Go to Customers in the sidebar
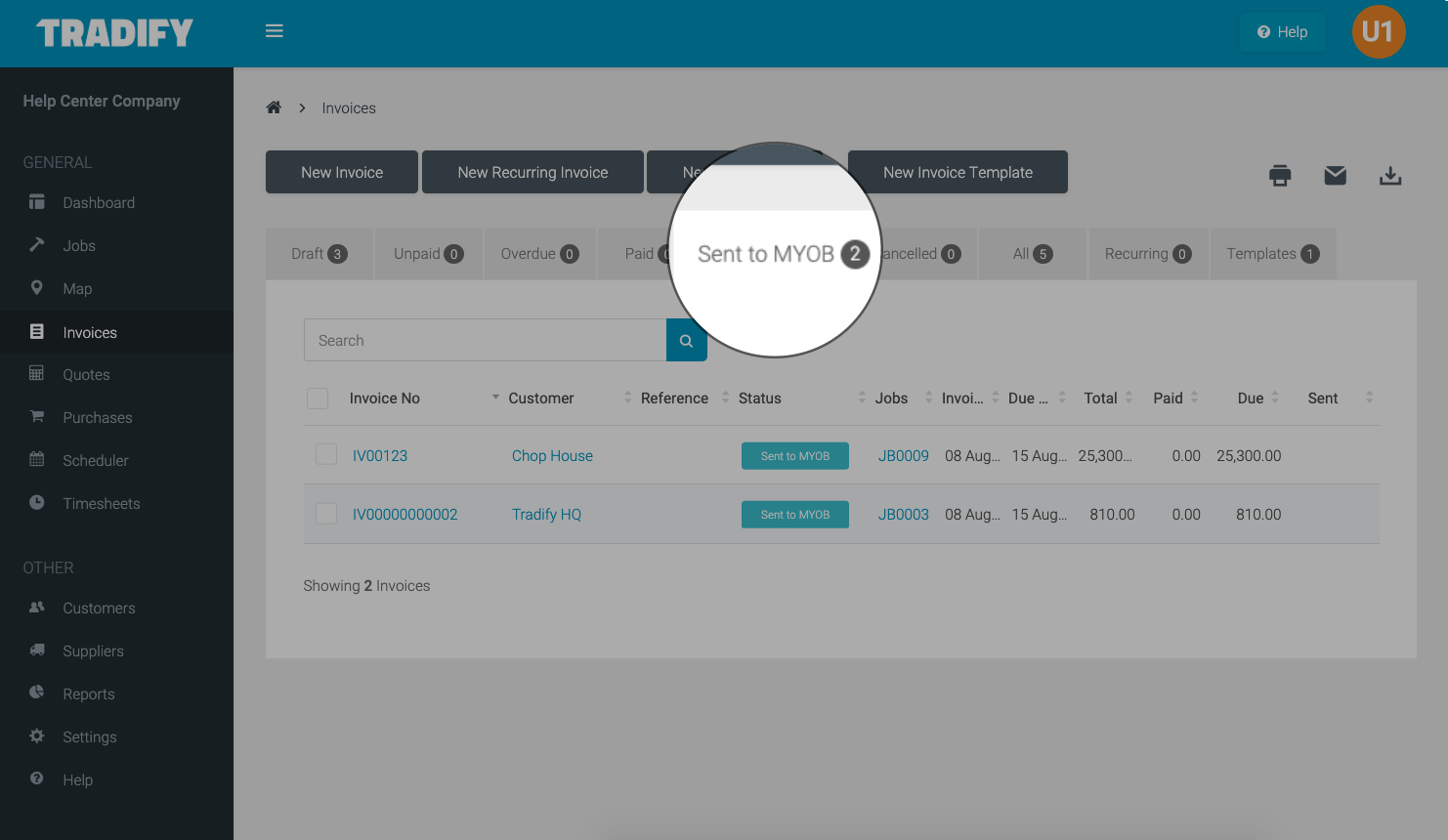Screen dimensions: 1448x840 click(x=99, y=609)
